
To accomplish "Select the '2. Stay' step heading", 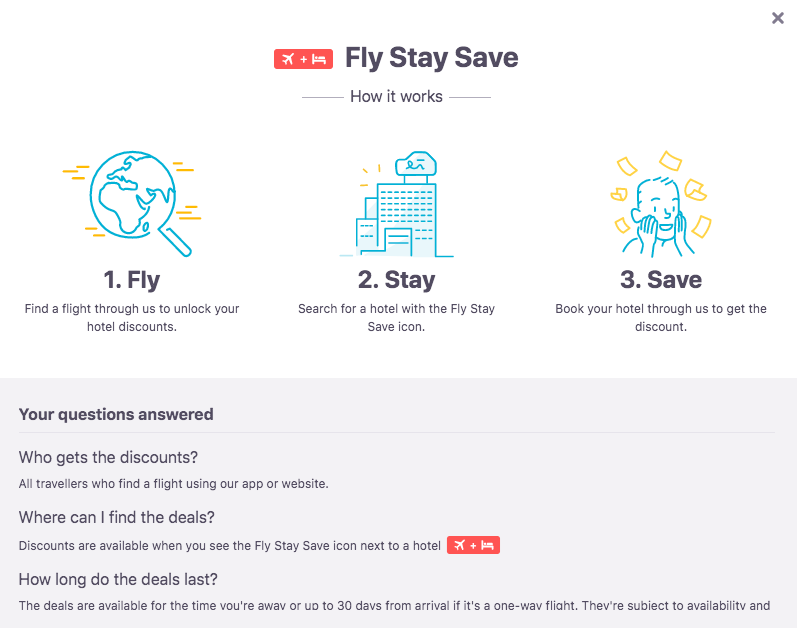I will tap(396, 280).
